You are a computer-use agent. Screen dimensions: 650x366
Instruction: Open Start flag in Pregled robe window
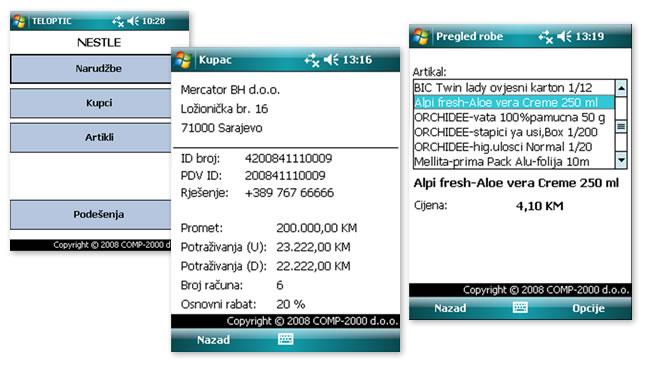click(420, 36)
